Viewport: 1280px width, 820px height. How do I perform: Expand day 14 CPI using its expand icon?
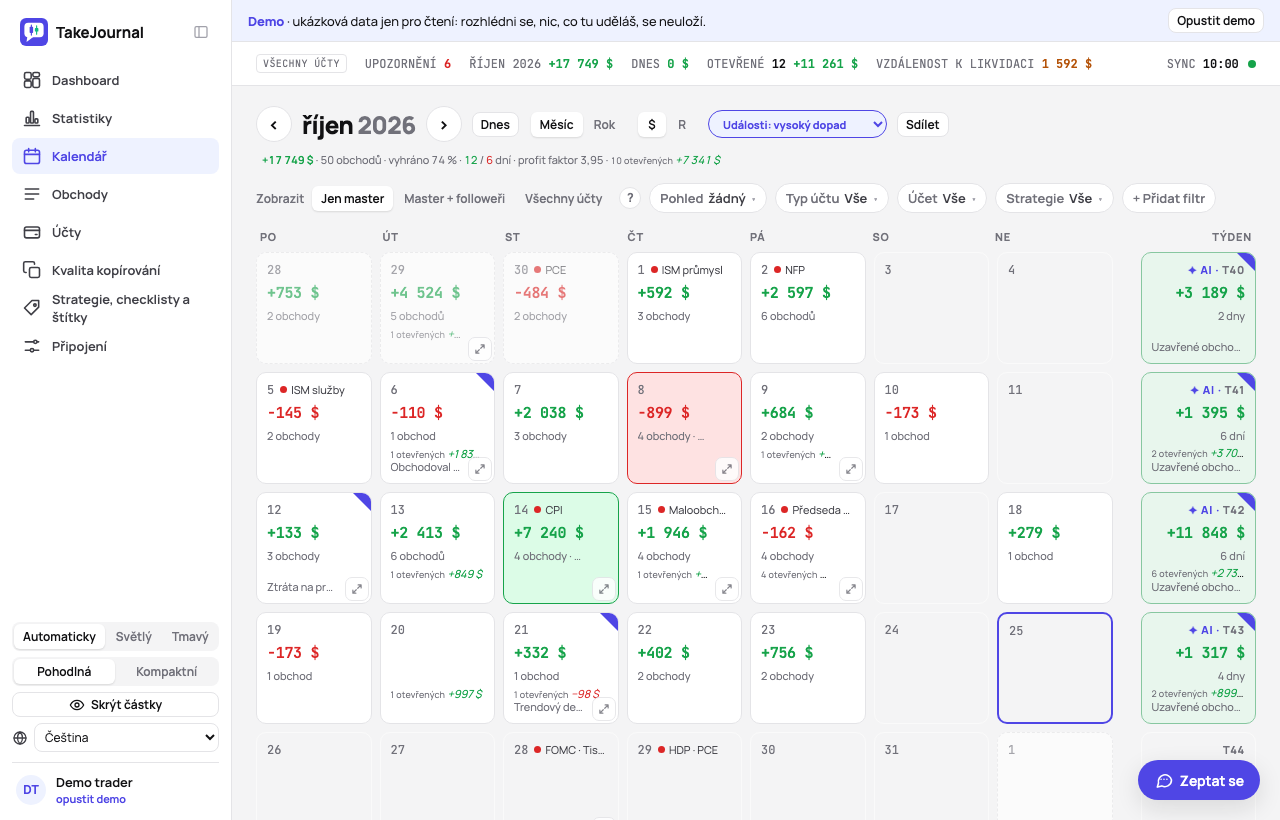[x=604, y=589]
